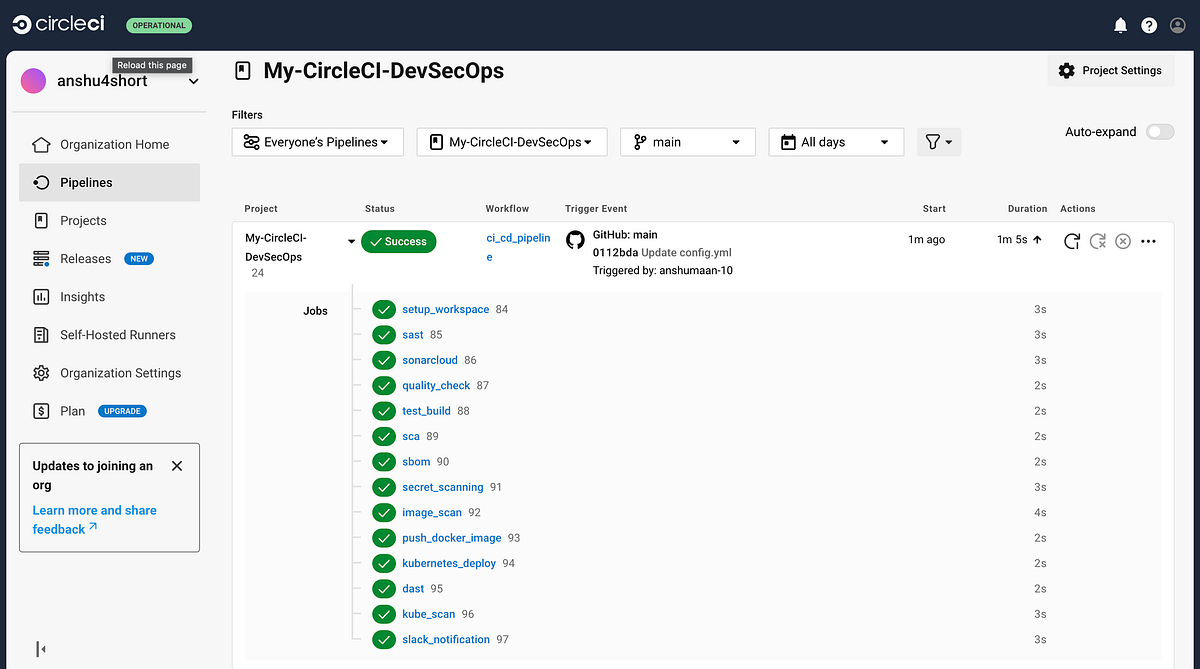Image resolution: width=1200 pixels, height=669 pixels.
Task: Click the rerun-from-failed icon in Actions
Action: point(1097,241)
